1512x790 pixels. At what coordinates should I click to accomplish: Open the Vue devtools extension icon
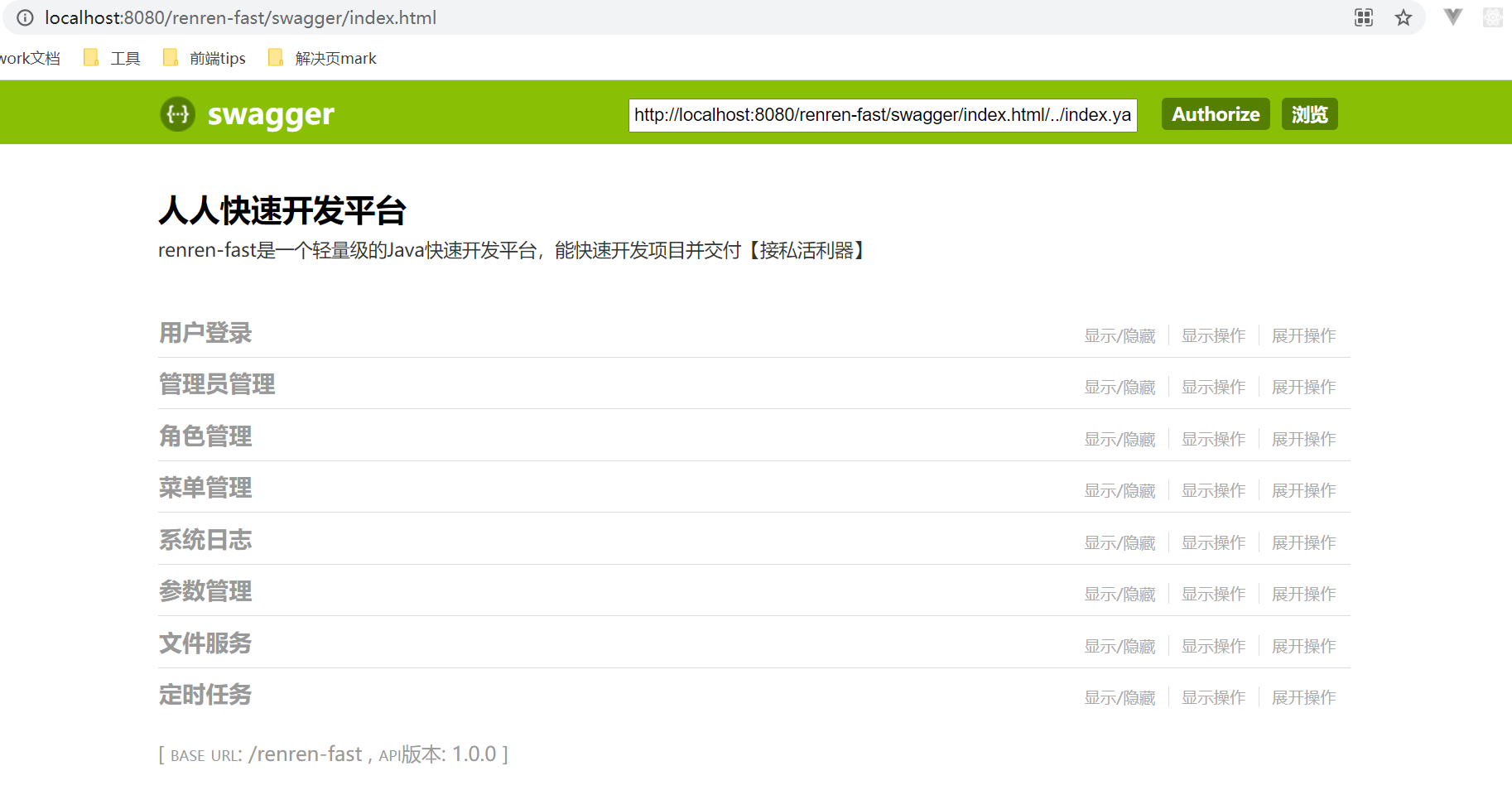[1453, 17]
